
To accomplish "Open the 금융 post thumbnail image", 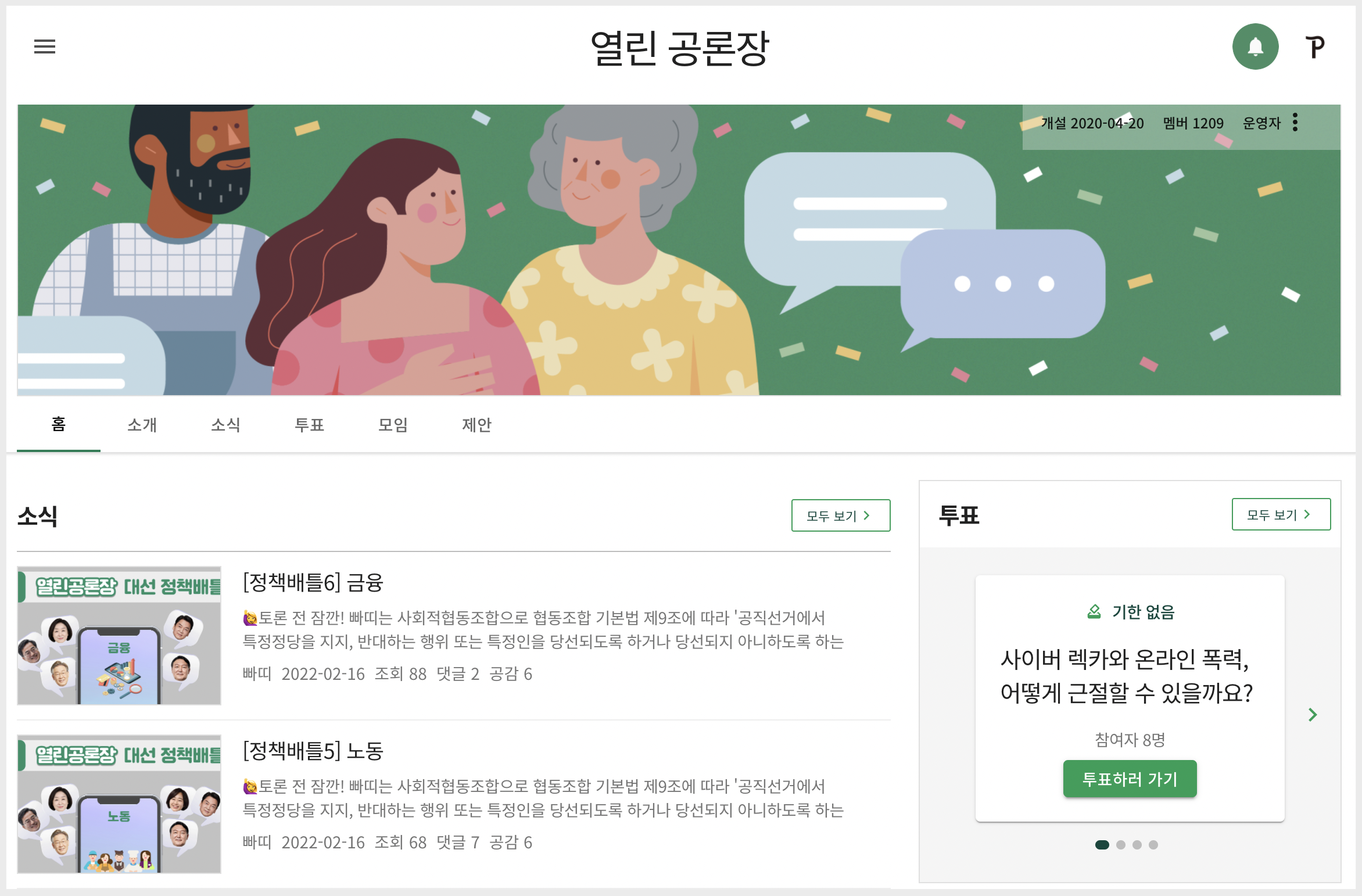I will coord(119,636).
